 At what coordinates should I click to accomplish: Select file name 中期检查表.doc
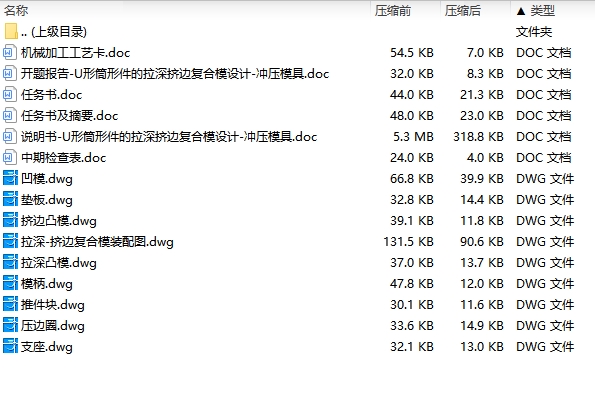63,158
